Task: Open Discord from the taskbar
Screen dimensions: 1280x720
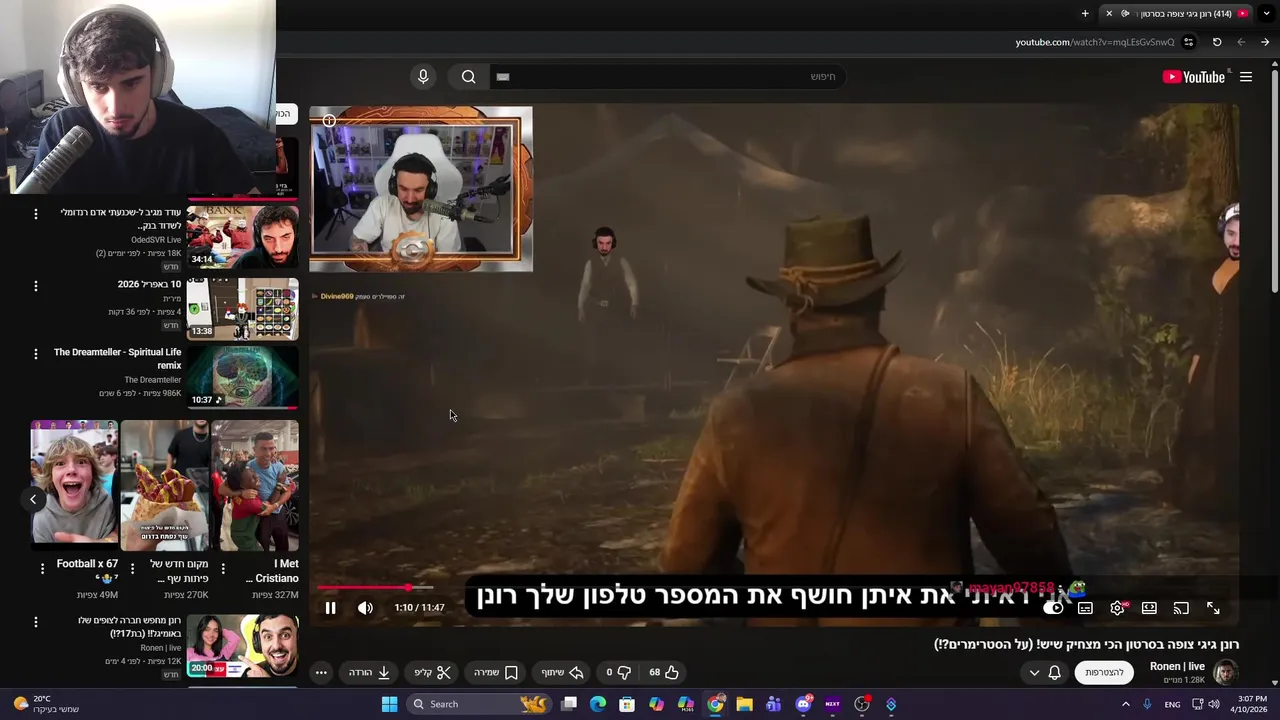Action: tap(803, 704)
